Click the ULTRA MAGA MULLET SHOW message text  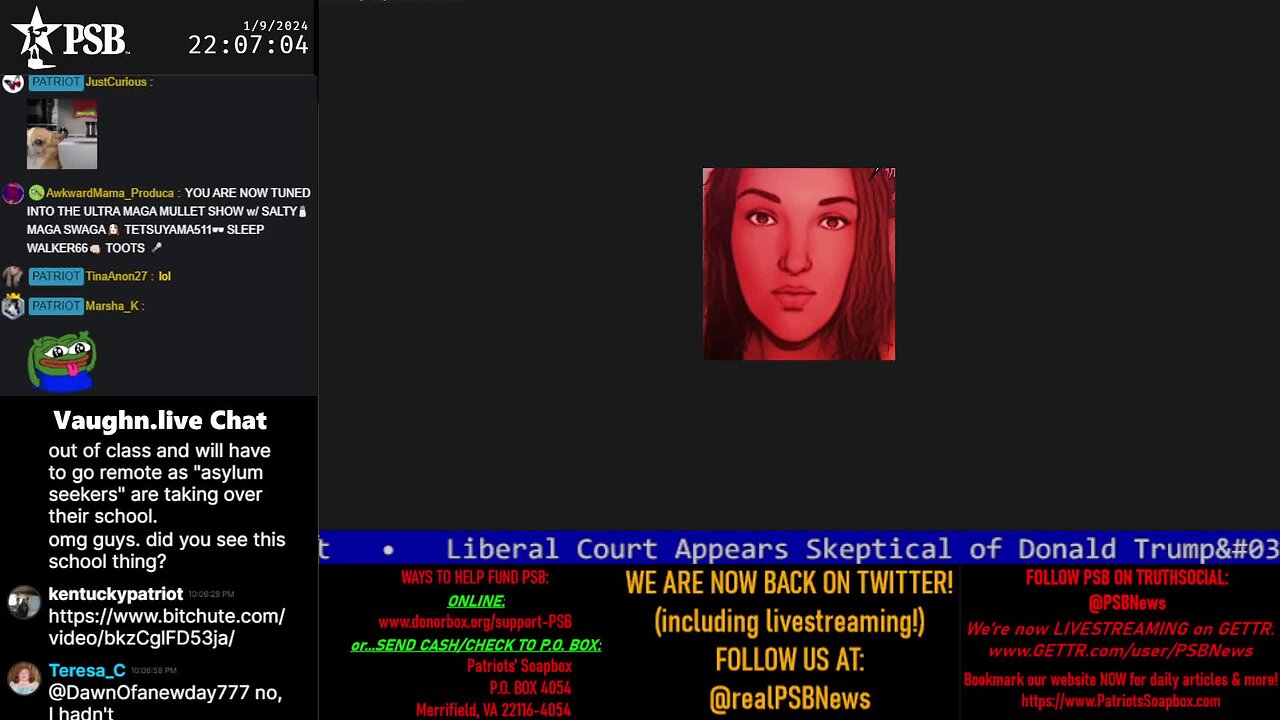[x=168, y=220]
